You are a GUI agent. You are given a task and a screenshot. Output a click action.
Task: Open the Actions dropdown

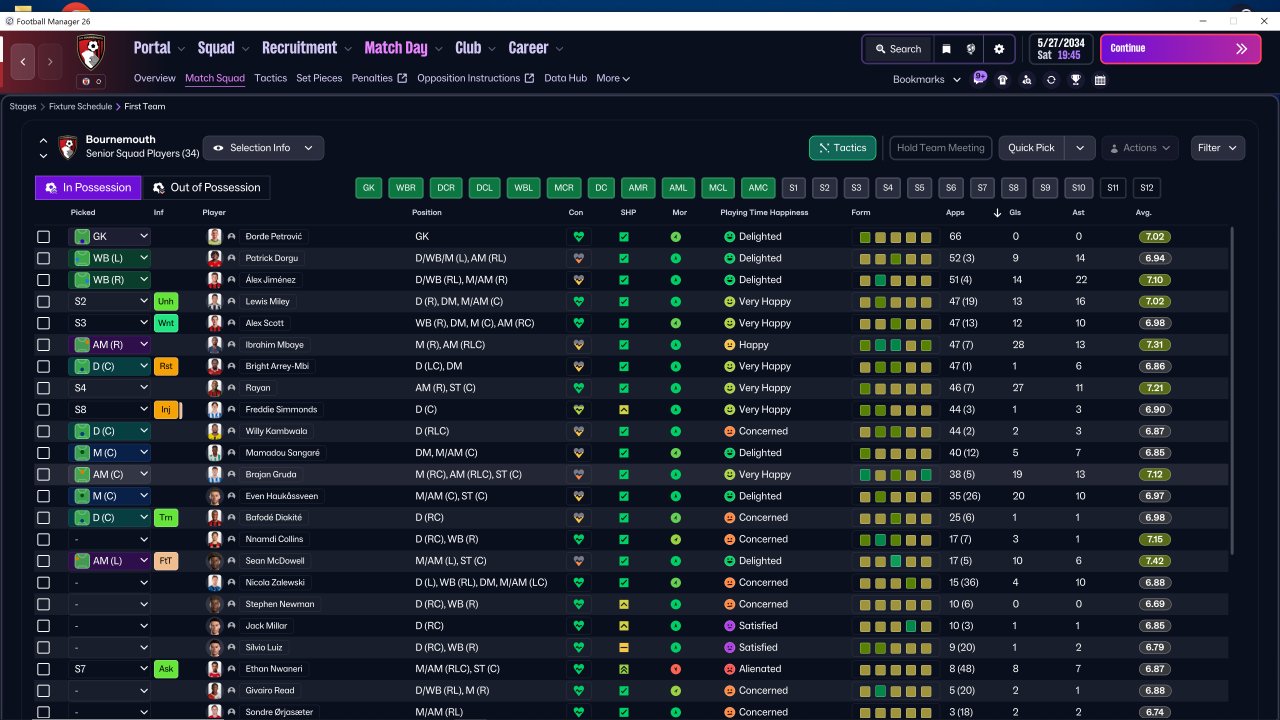click(x=1140, y=148)
